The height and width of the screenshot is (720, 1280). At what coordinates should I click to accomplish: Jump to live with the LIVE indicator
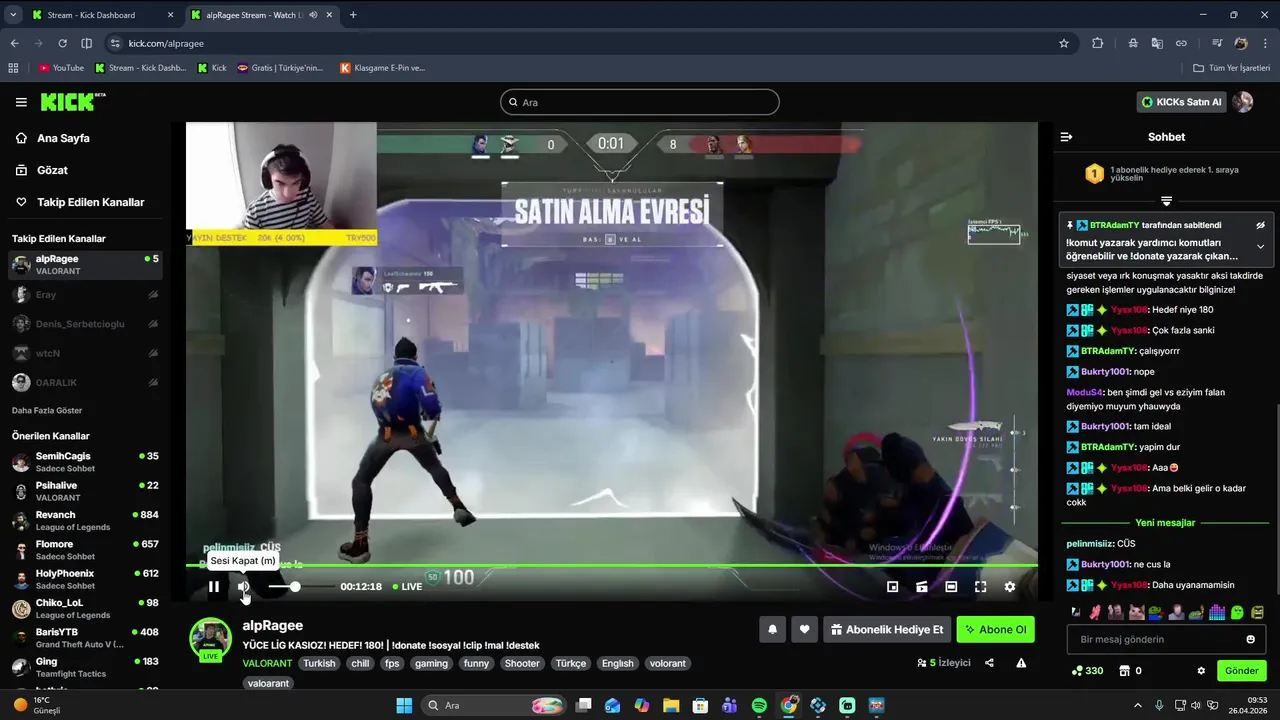pyautogui.click(x=407, y=587)
